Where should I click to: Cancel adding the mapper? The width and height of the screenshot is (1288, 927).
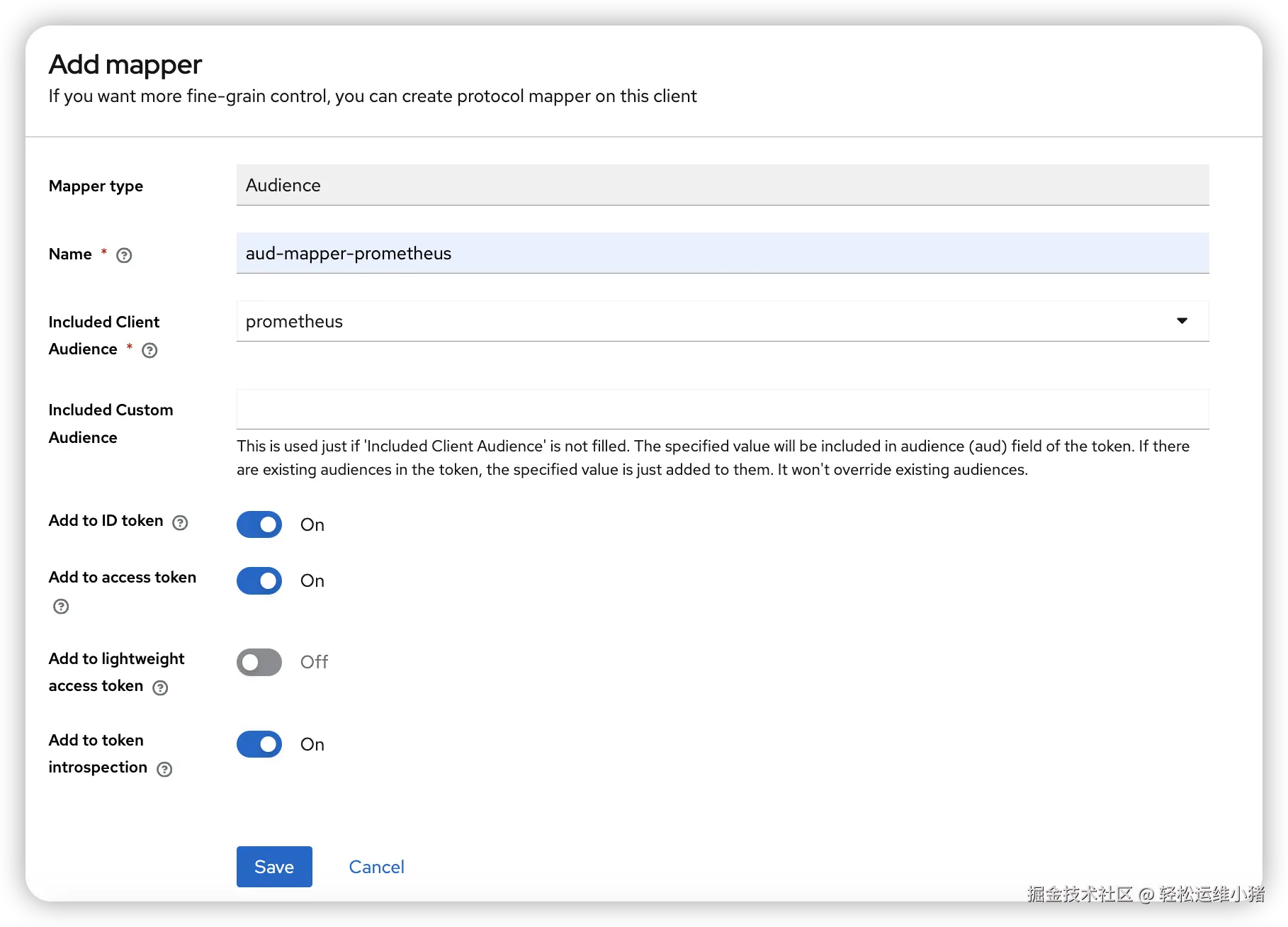(x=376, y=867)
